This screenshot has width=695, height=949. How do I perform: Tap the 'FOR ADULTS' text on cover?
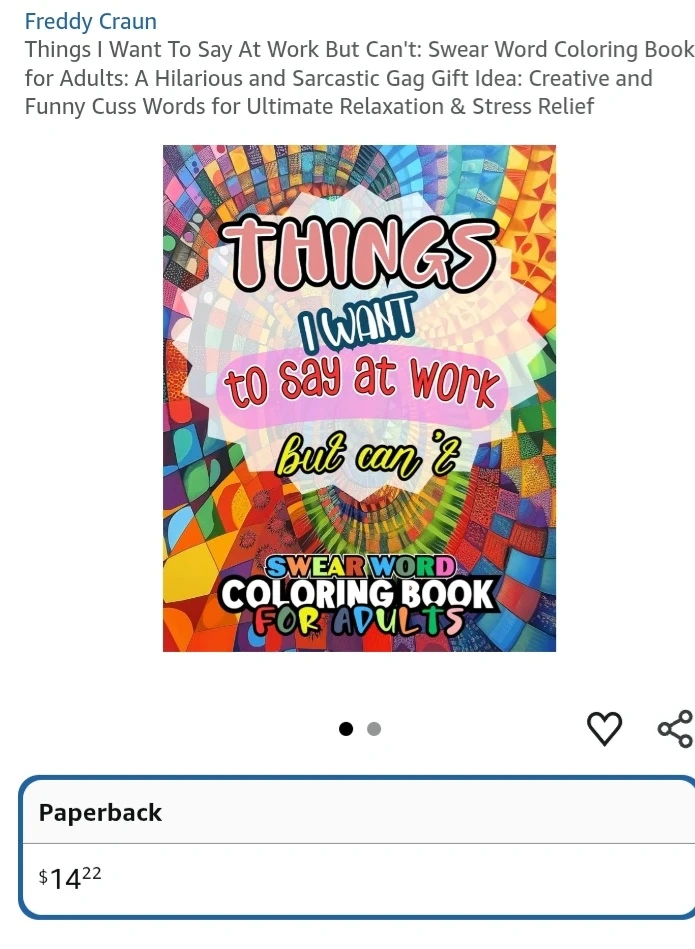[x=358, y=620]
